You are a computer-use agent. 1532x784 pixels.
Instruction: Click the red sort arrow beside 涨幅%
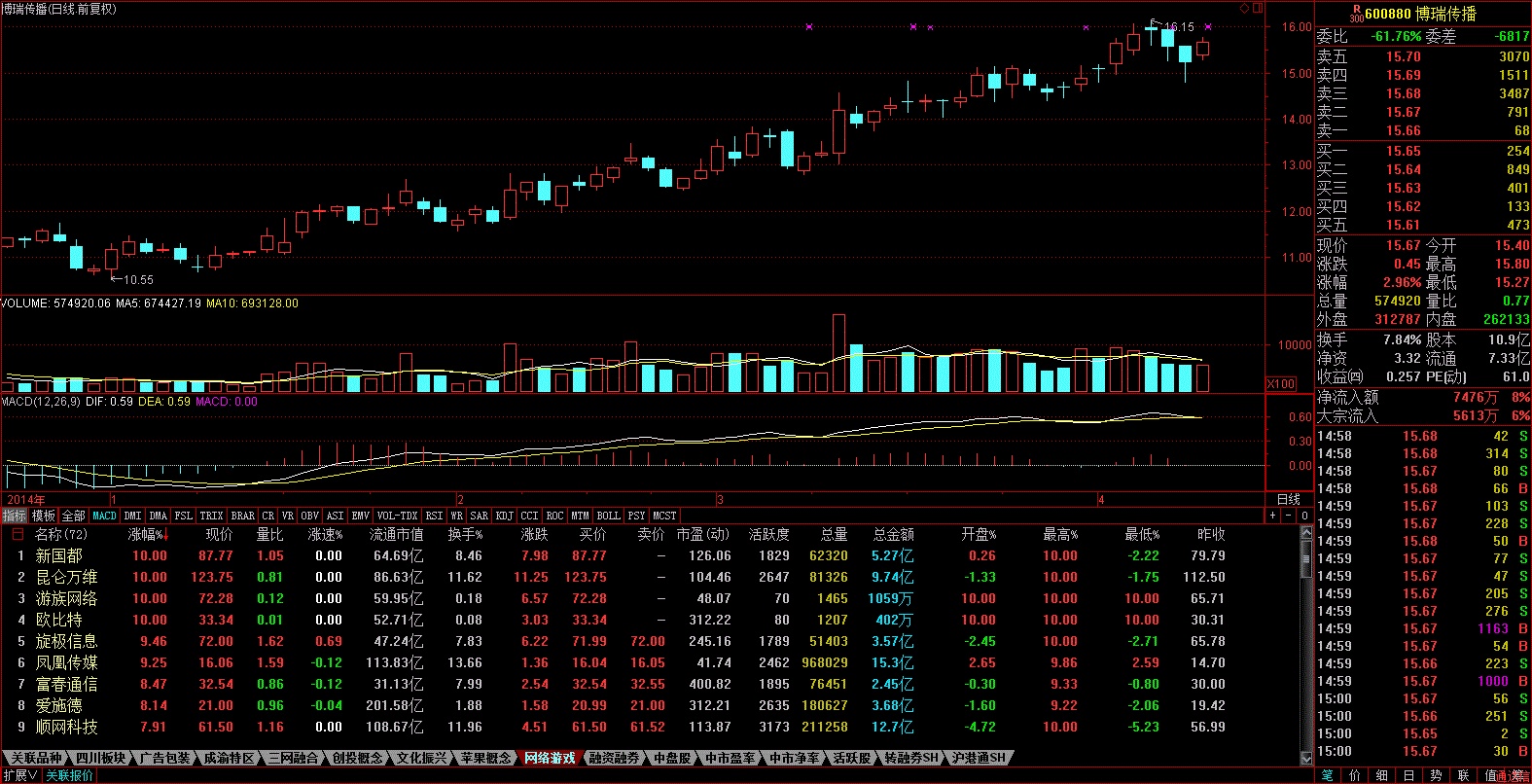pos(166,535)
